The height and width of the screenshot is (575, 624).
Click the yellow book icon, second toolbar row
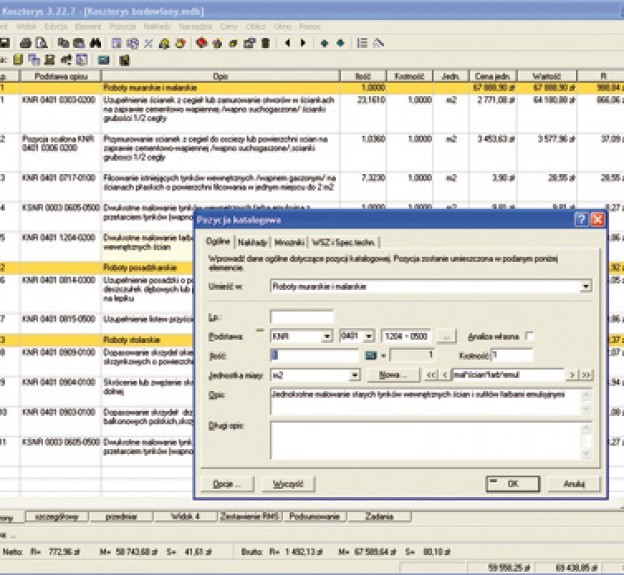point(18,60)
